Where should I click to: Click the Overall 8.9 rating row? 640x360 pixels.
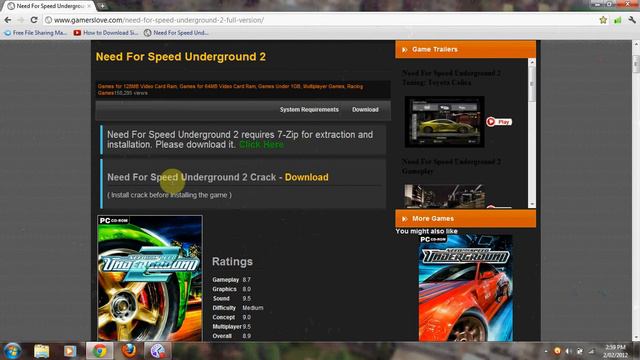(231, 336)
